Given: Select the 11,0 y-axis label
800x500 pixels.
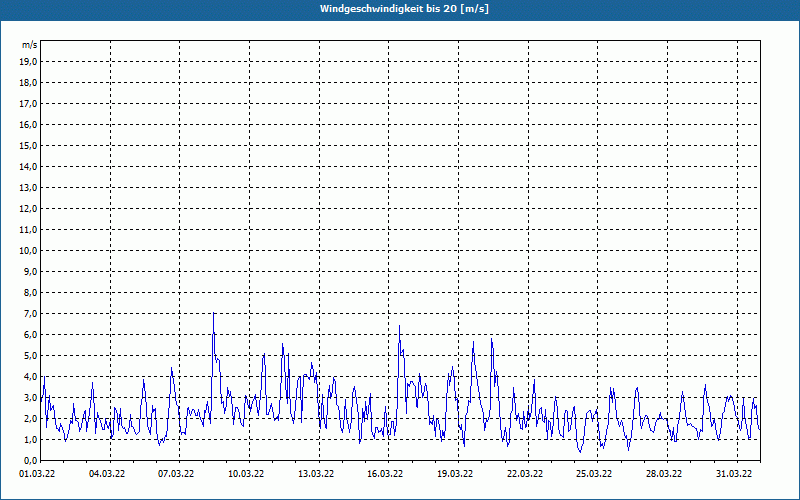Looking at the screenshot, I should [x=28, y=230].
